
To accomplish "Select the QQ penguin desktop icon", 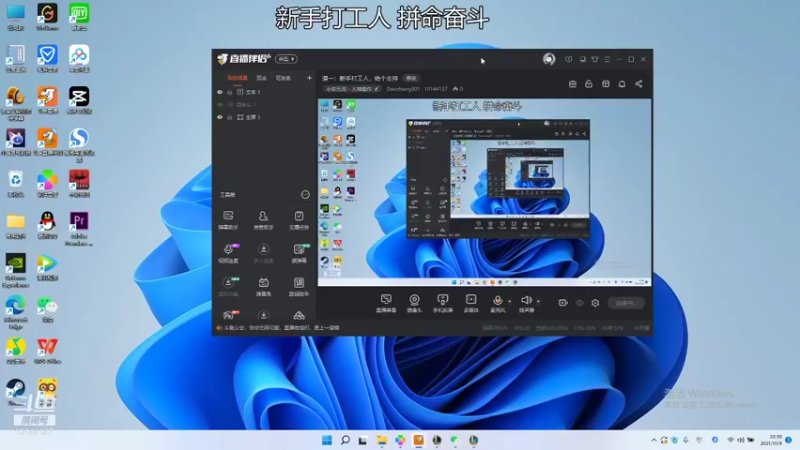I will tap(47, 226).
